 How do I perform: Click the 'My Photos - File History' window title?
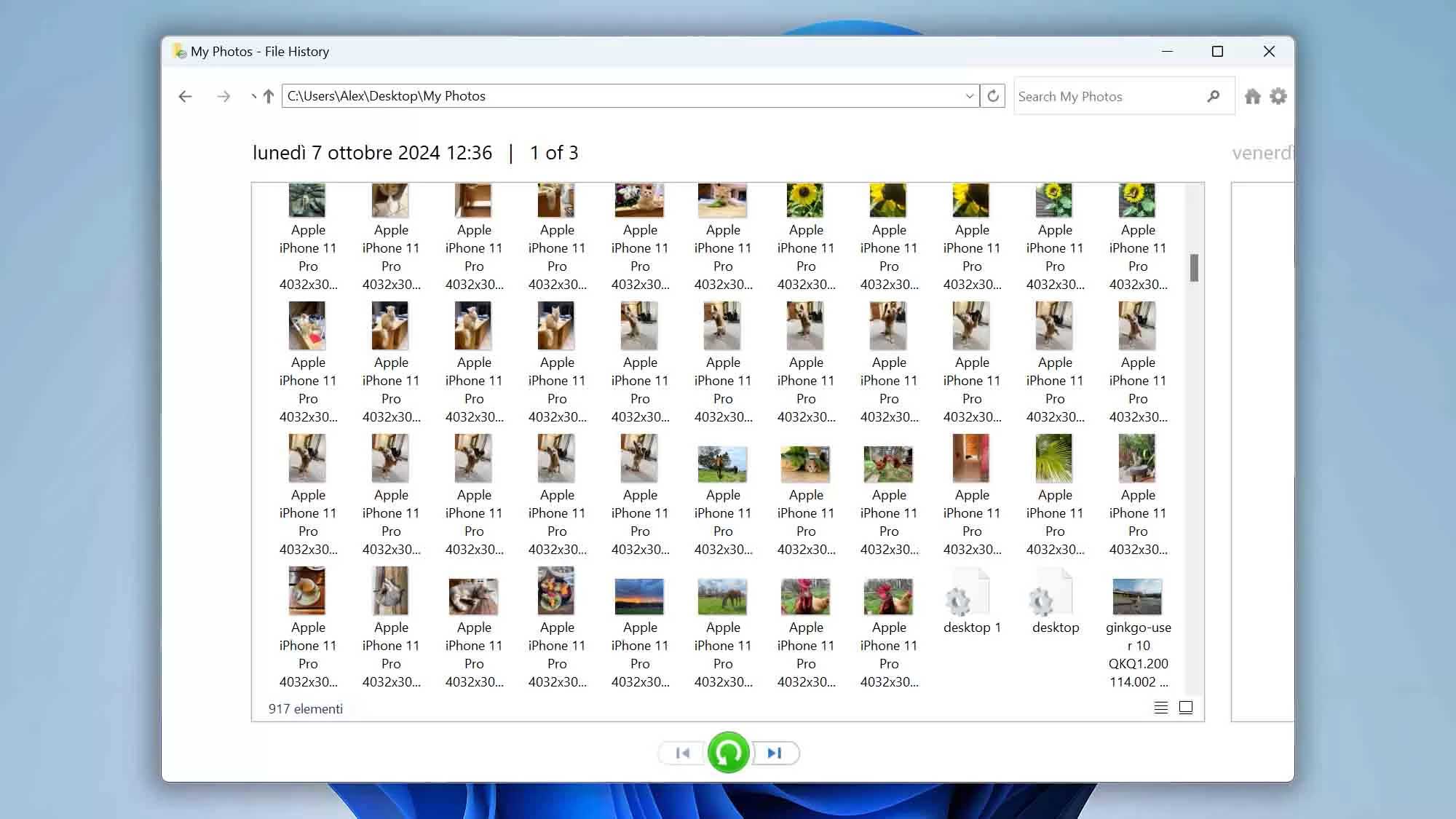[260, 52]
